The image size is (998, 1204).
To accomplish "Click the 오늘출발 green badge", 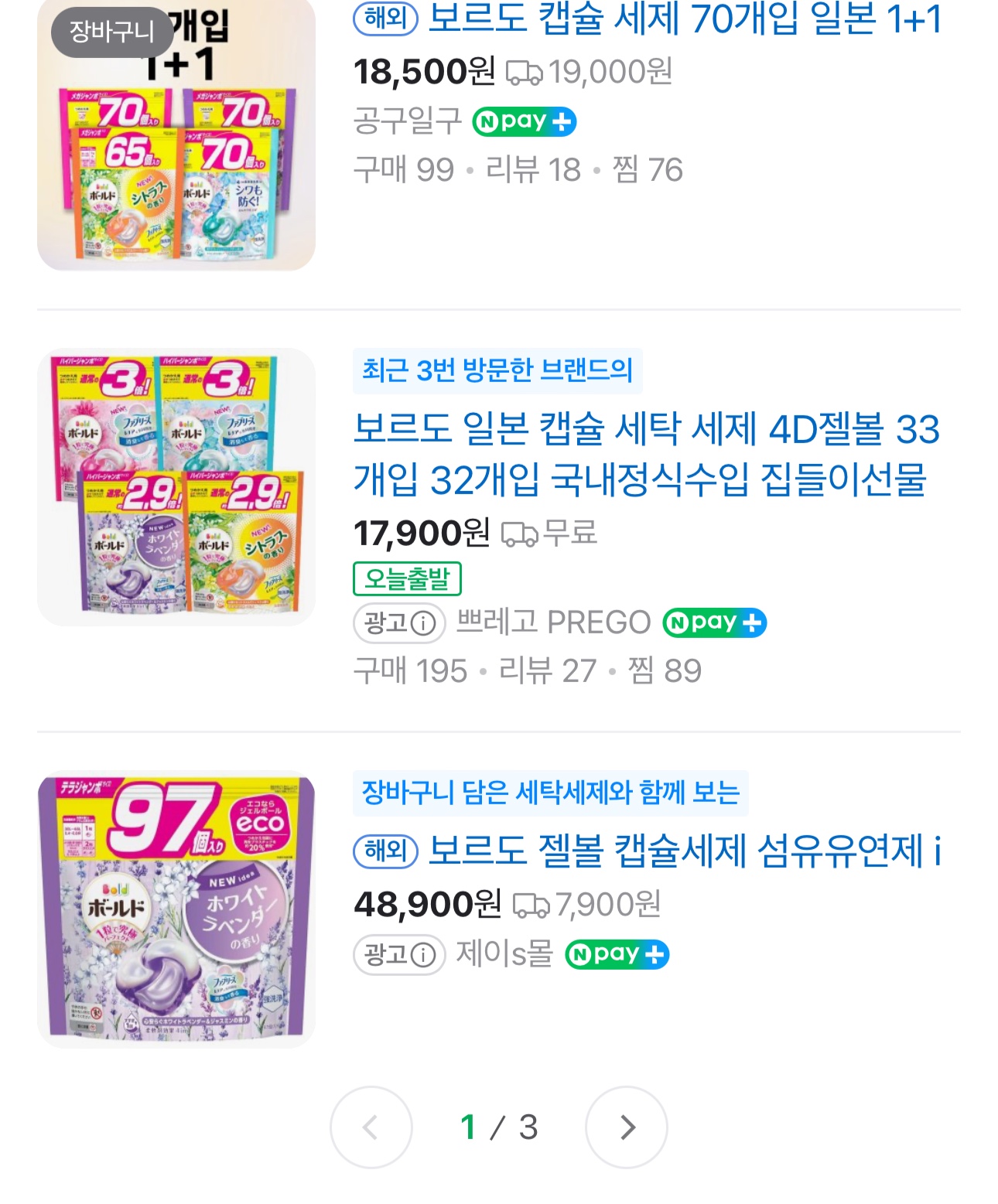I will 407,578.
